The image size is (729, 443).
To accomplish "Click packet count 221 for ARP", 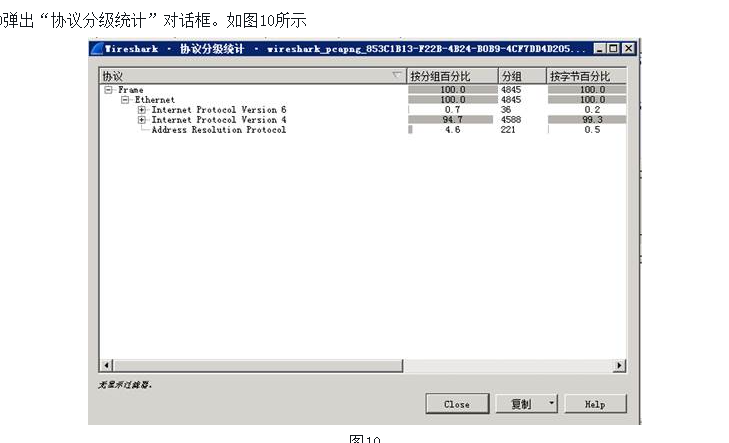I will click(508, 130).
